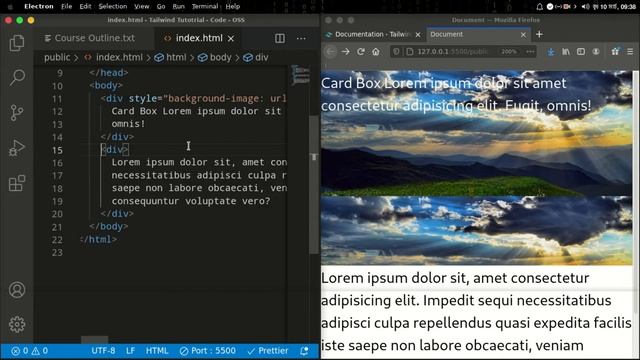
Task: Select the index.html editor tab
Action: [x=198, y=38]
